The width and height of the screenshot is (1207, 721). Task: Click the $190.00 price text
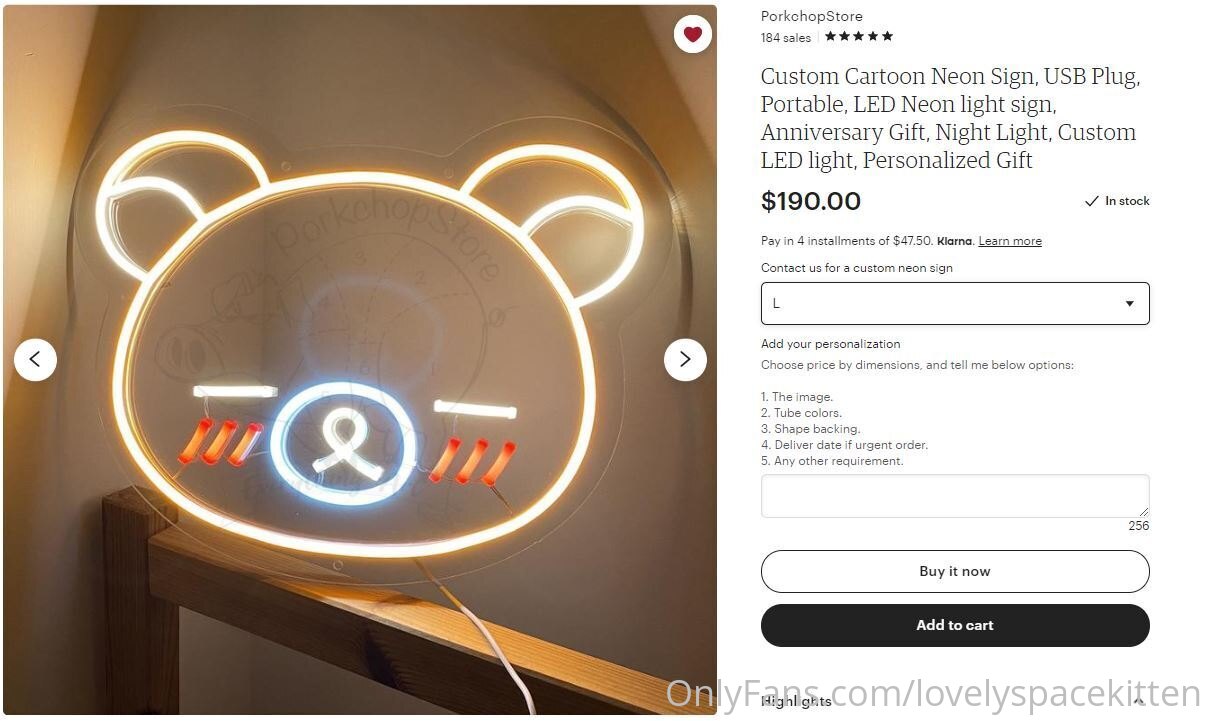pyautogui.click(x=811, y=201)
